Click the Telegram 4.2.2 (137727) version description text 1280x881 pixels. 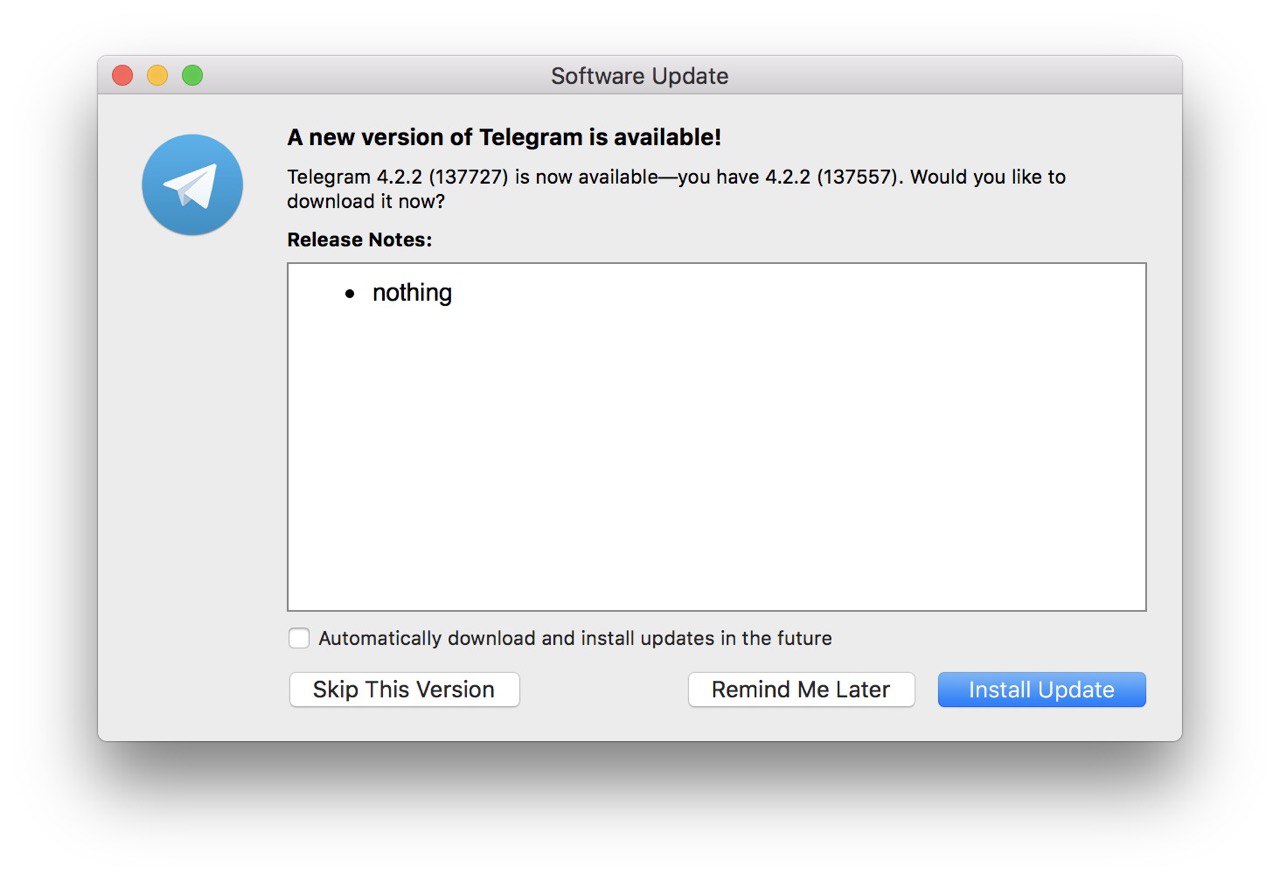pyautogui.click(x=676, y=189)
